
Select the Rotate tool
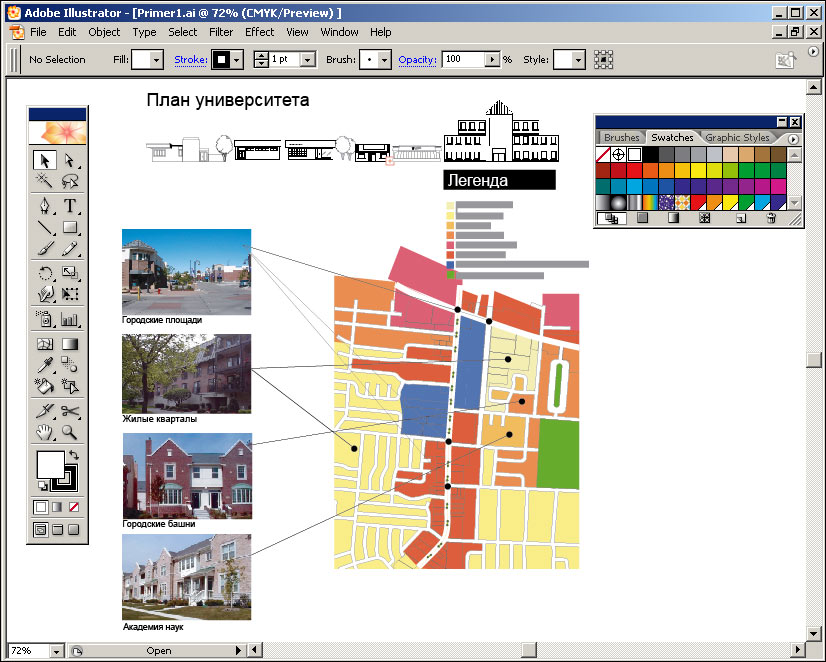click(44, 273)
